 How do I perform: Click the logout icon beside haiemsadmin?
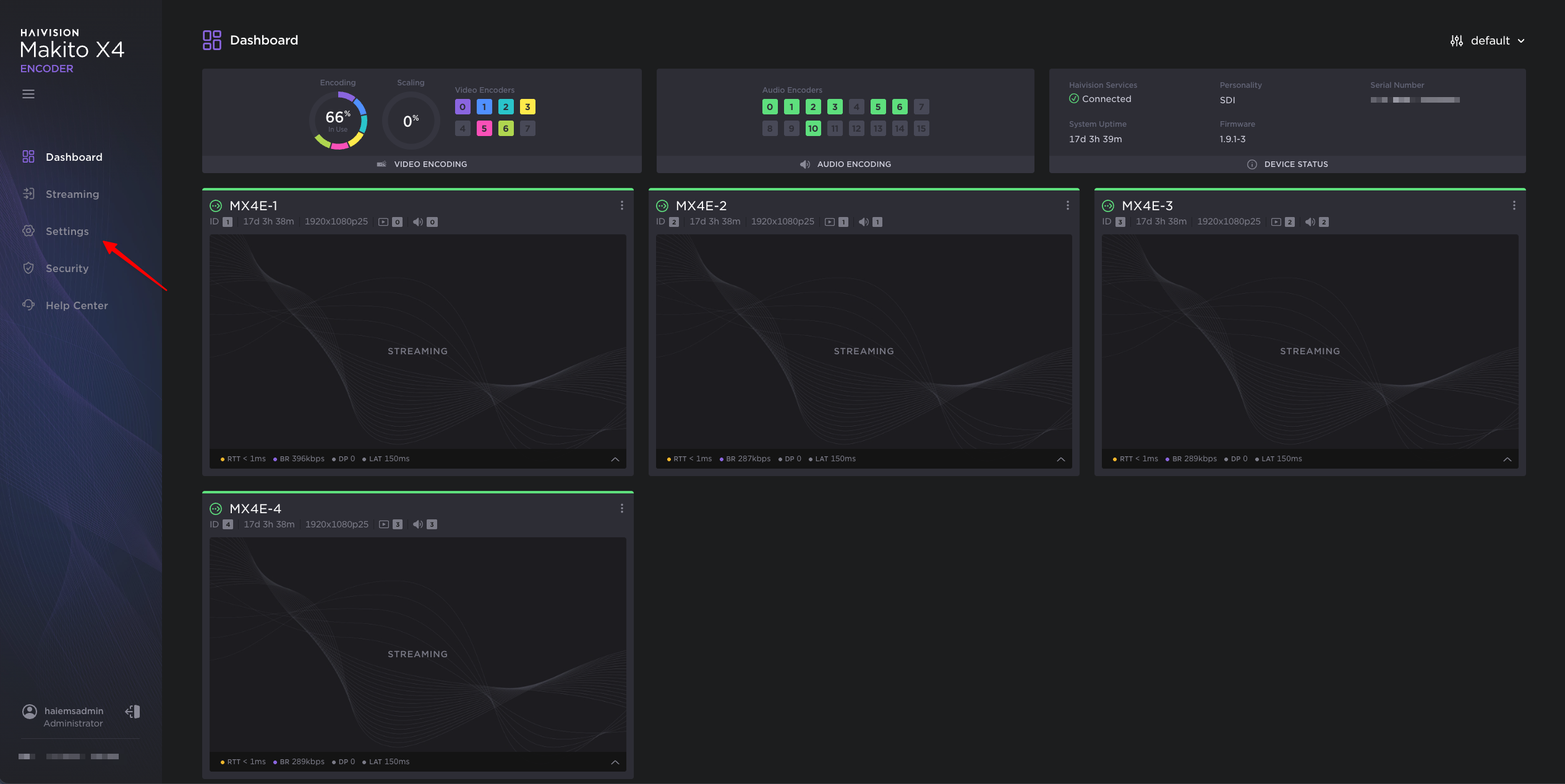click(133, 712)
